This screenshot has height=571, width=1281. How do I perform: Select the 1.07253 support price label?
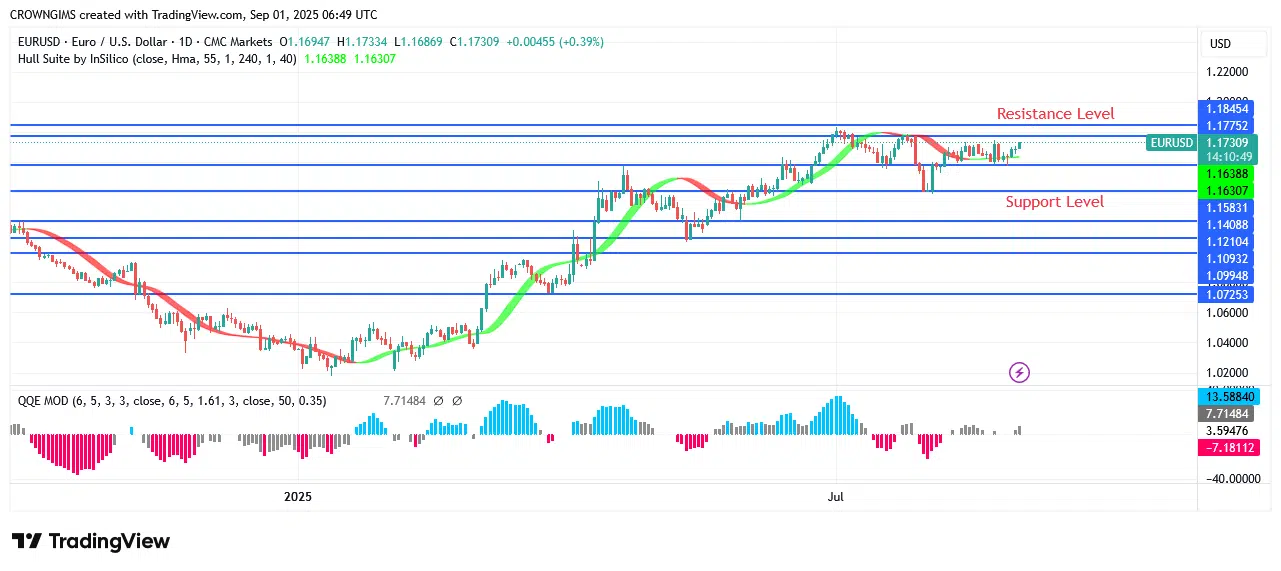pyautogui.click(x=1227, y=295)
